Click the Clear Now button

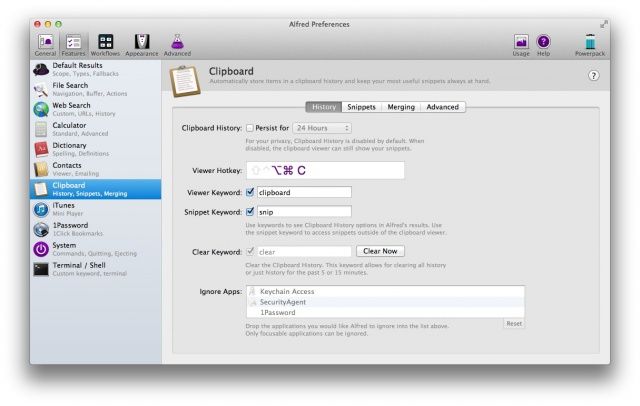click(380, 251)
